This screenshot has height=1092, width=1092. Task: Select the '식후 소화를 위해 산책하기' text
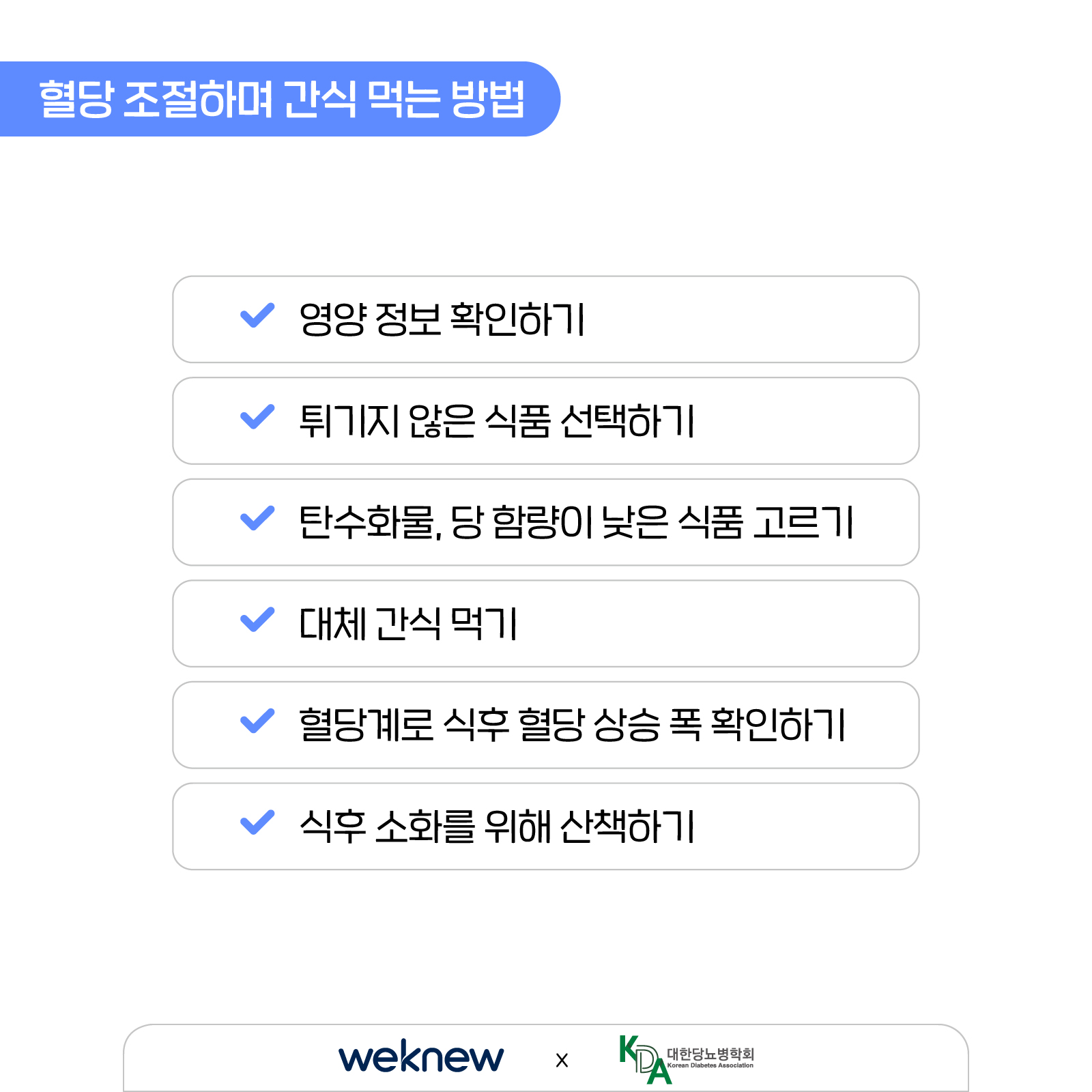click(497, 827)
